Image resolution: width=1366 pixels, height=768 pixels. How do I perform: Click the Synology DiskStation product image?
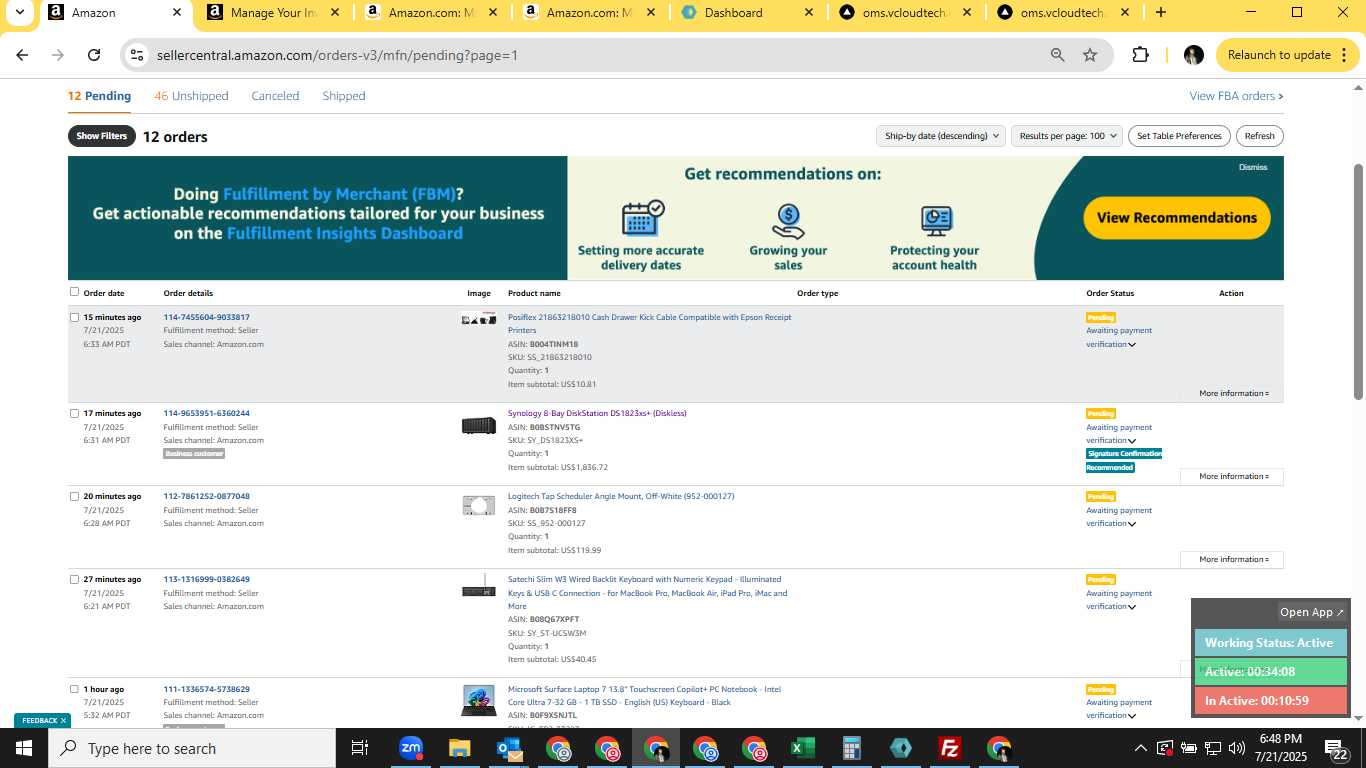click(478, 425)
